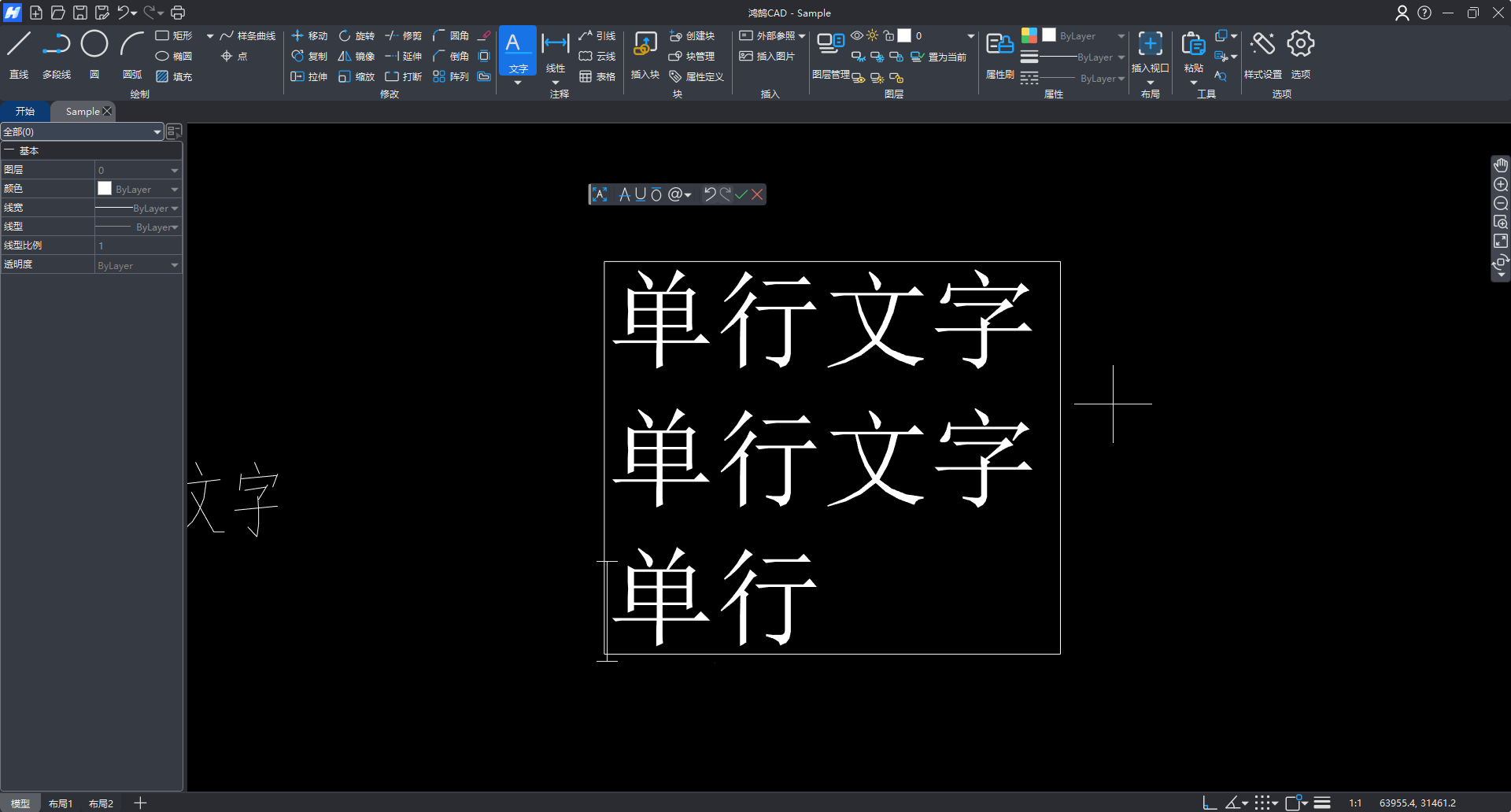
Task: Toggle underline in text editing toolbar
Action: 640,194
